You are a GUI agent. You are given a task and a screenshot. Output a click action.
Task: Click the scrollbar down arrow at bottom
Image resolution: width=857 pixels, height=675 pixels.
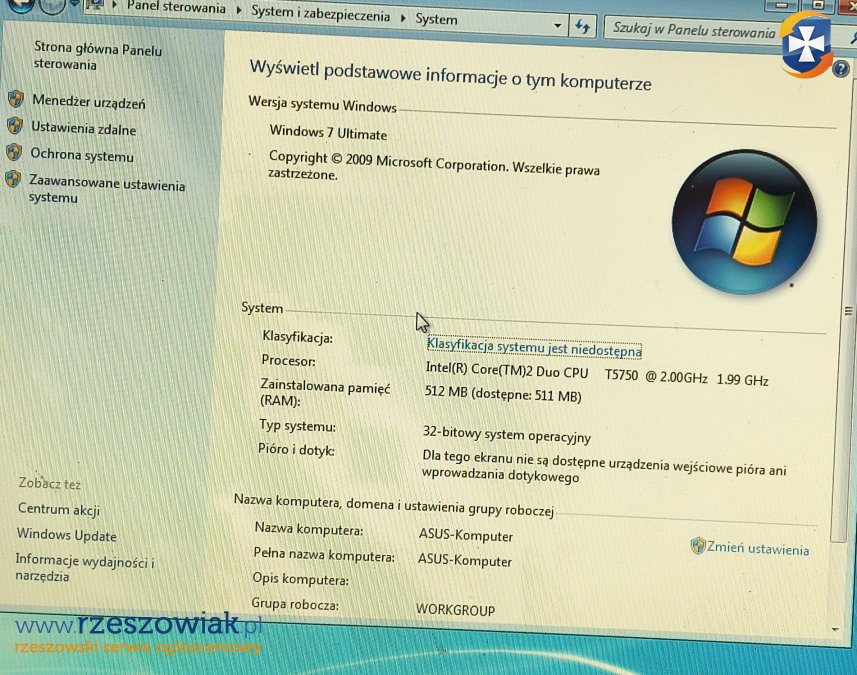(834, 630)
